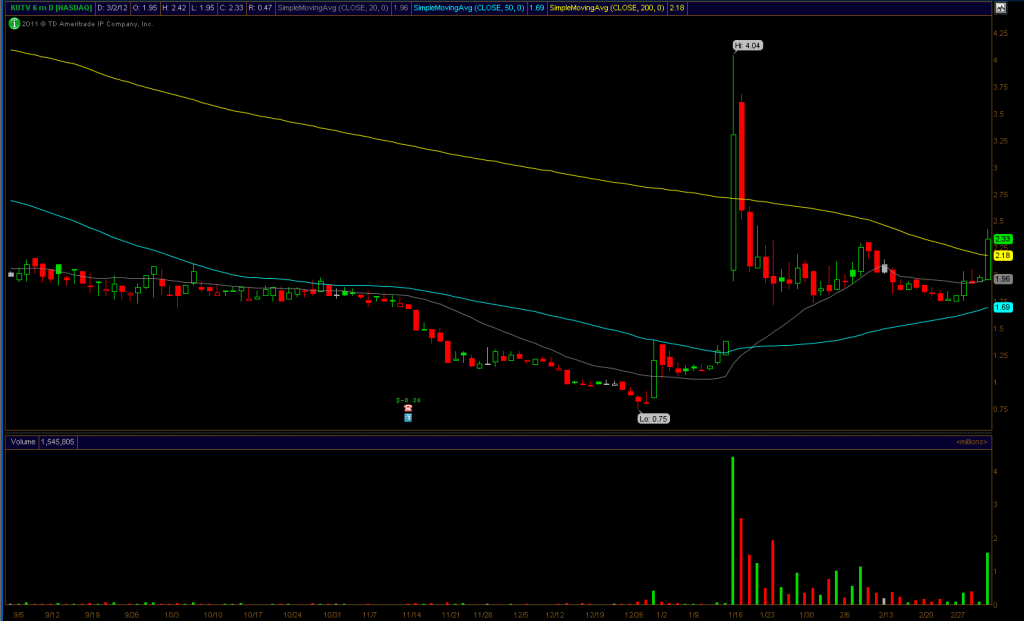1024x621 pixels.
Task: Select the Hi: 4.04 price bubble
Action: [x=748, y=45]
